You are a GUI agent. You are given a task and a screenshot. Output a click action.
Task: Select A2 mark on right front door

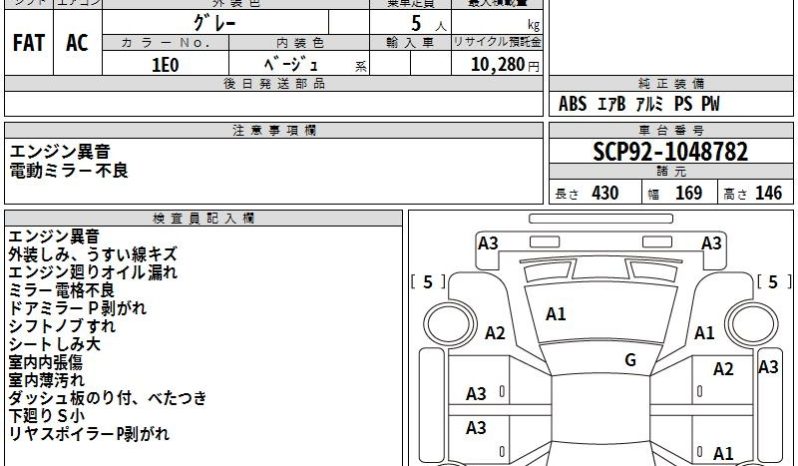(723, 369)
